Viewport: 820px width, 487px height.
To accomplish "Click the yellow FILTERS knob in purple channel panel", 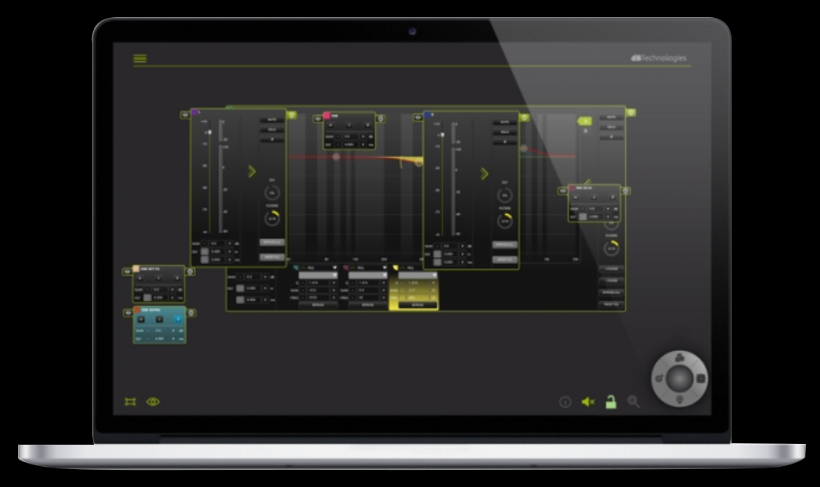I will click(272, 219).
